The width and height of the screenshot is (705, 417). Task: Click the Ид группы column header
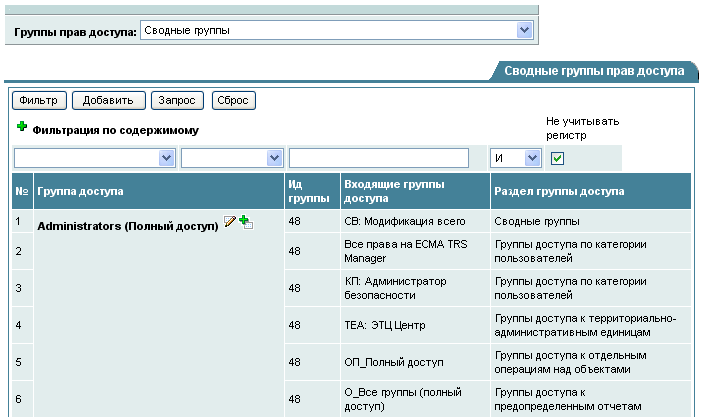click(x=312, y=191)
